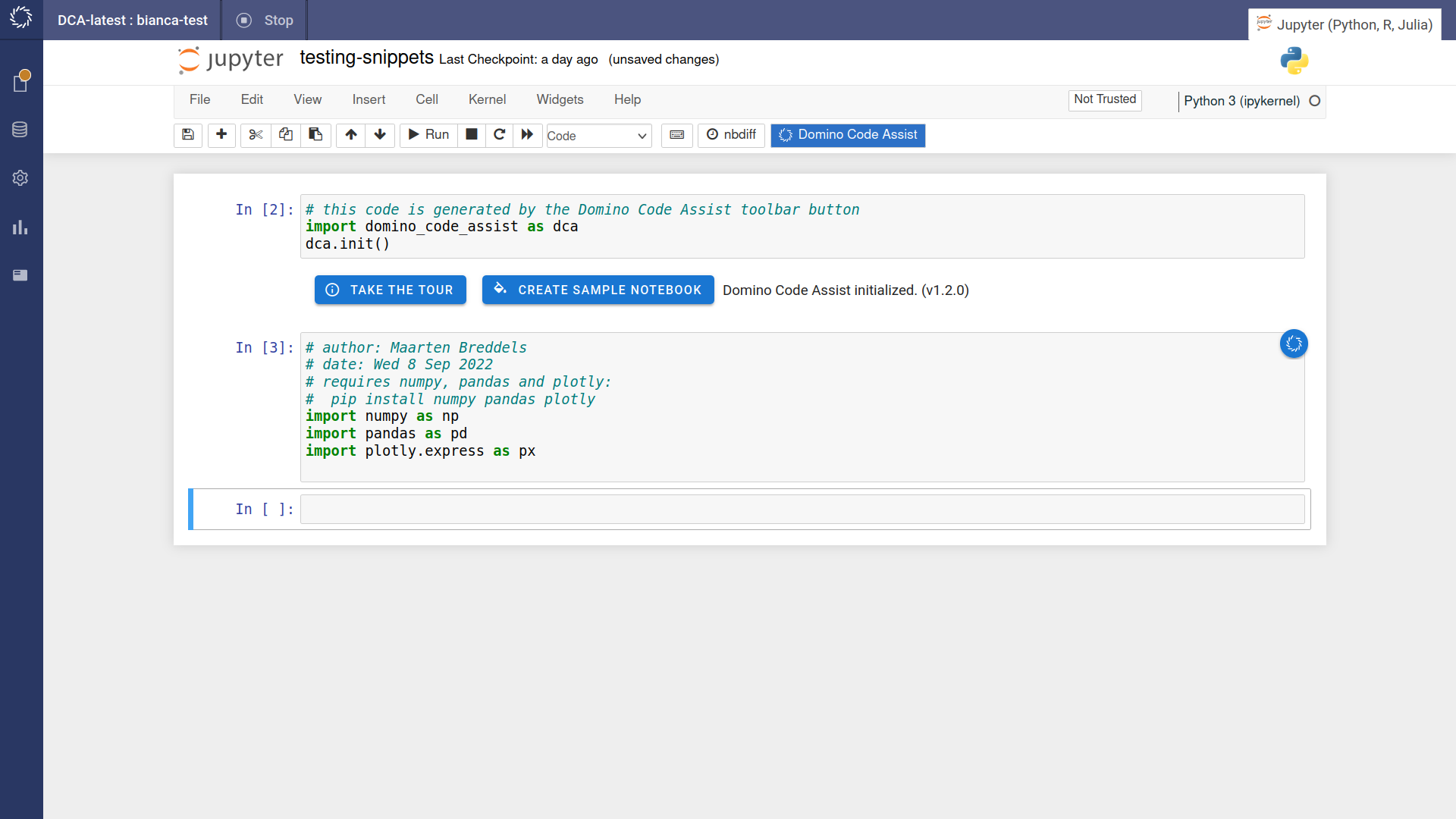The image size is (1456, 819).
Task: Open the terminal panel sidebar icon
Action: pyautogui.click(x=20, y=275)
